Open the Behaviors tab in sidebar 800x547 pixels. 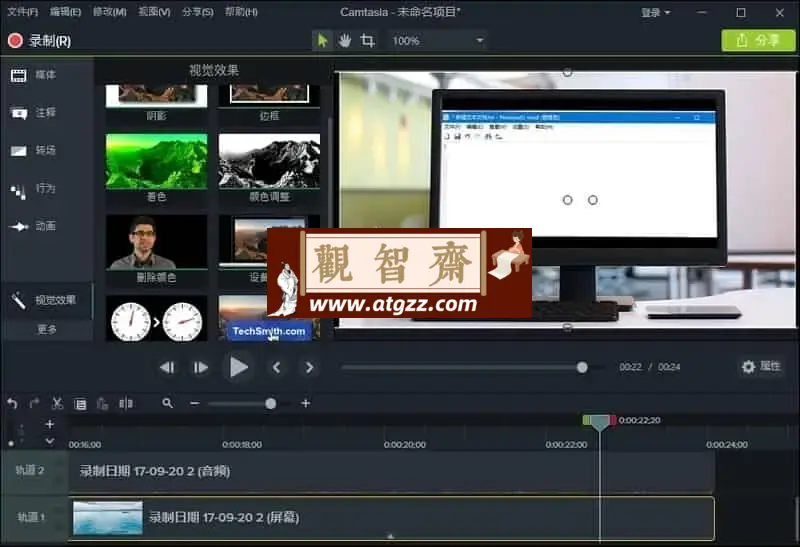pyautogui.click(x=34, y=189)
